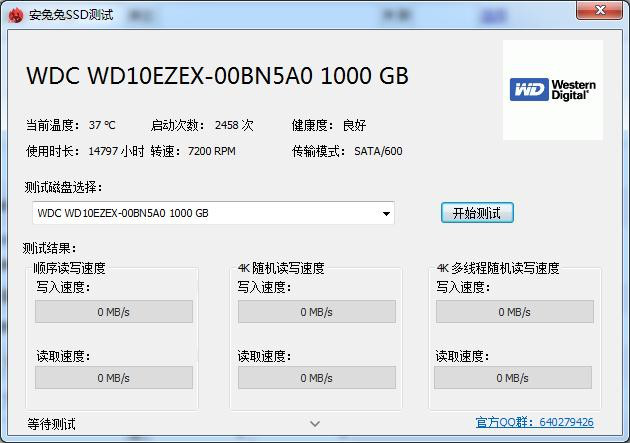Click the Western Digital logo image
The height and width of the screenshot is (443, 630).
pos(553,90)
